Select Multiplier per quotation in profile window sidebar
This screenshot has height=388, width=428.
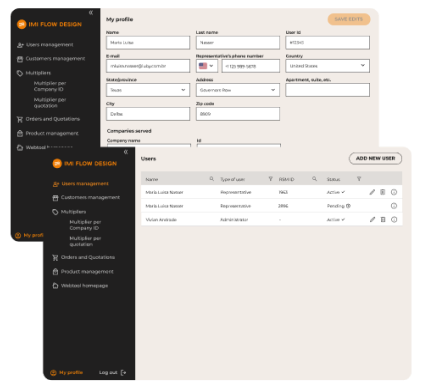(x=50, y=103)
